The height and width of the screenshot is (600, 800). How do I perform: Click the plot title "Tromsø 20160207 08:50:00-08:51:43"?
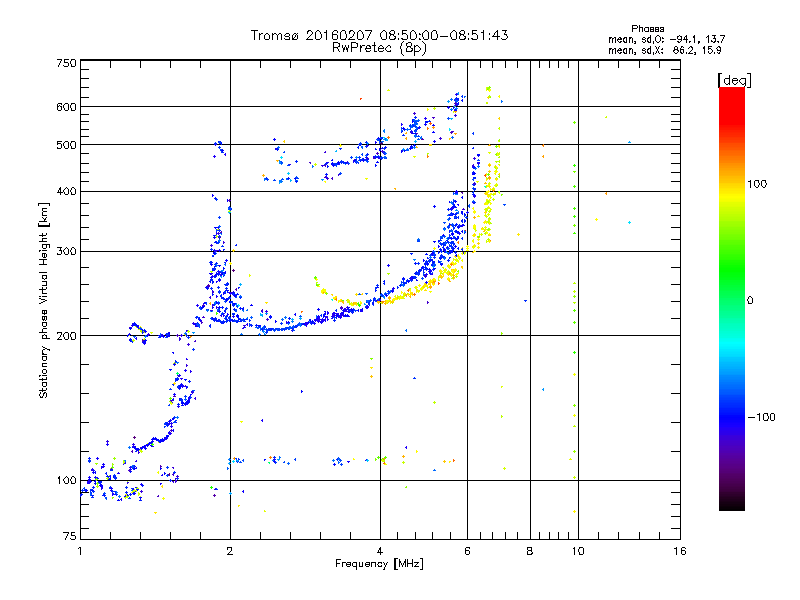(x=379, y=35)
